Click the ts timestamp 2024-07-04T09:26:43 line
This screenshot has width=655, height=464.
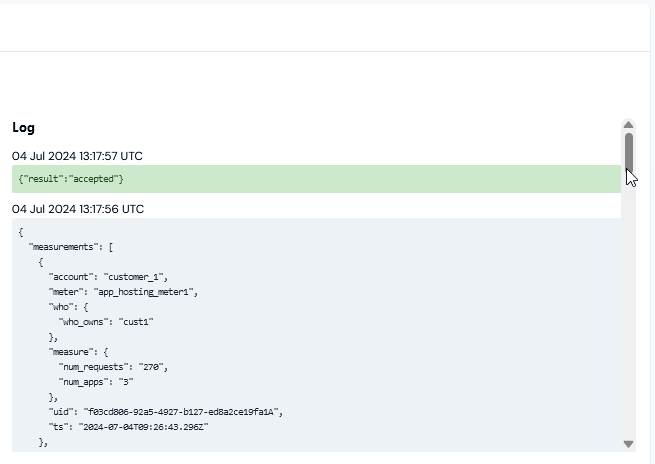point(129,427)
